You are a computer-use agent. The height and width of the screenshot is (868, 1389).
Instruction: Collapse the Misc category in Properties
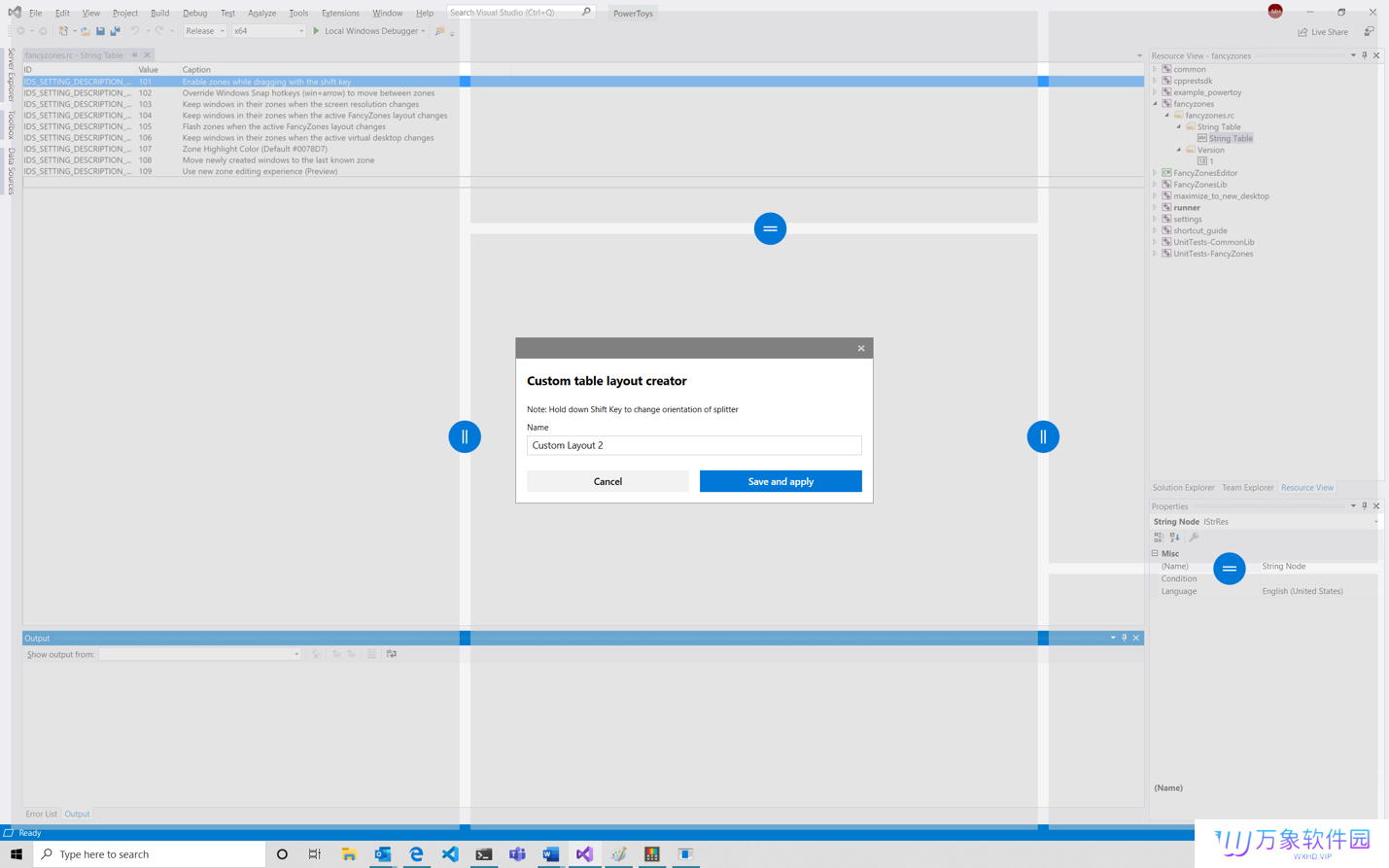point(1156,553)
